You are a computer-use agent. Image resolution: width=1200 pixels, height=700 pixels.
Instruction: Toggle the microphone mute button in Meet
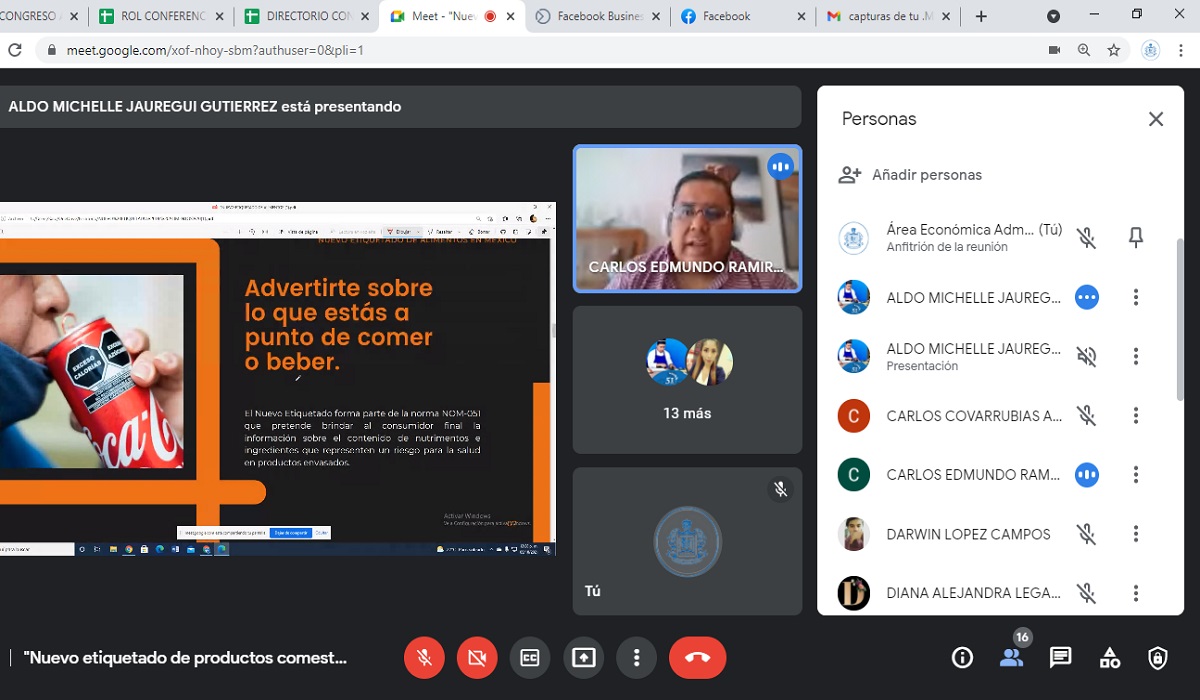[x=425, y=658]
